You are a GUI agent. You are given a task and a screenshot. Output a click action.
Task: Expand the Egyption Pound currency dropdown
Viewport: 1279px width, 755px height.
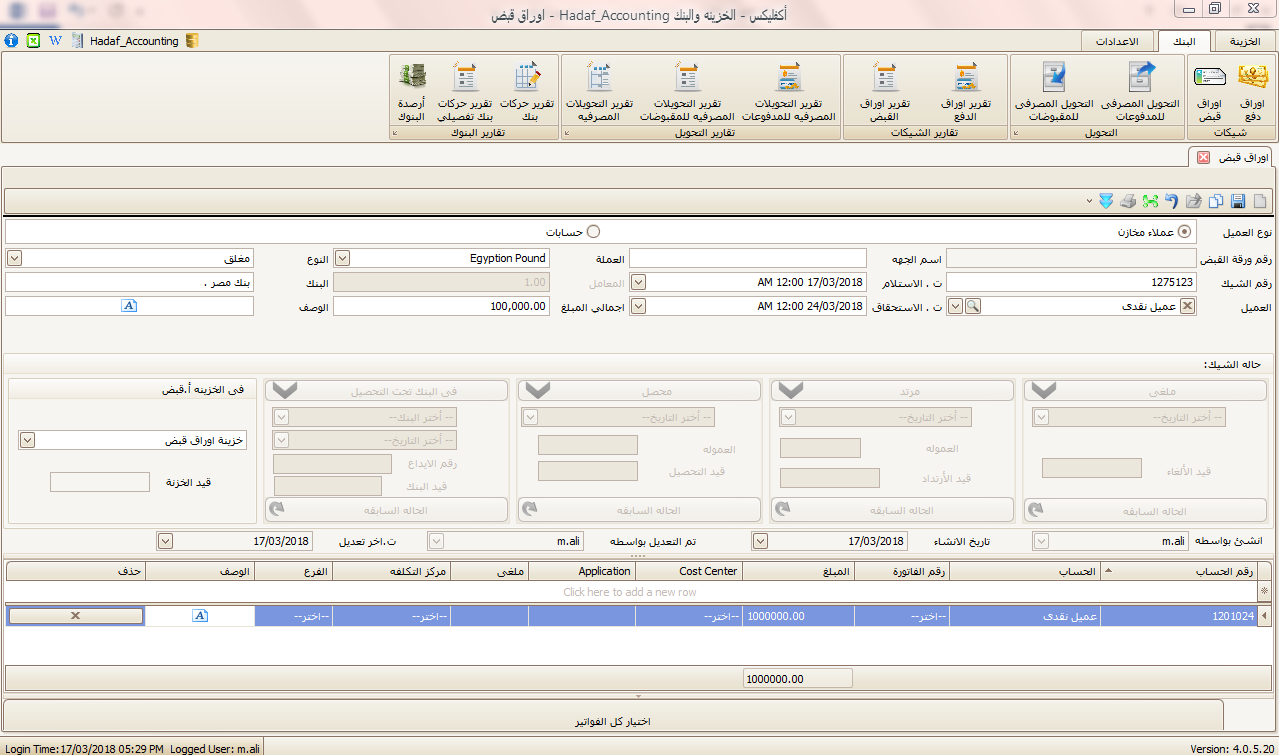(341, 258)
